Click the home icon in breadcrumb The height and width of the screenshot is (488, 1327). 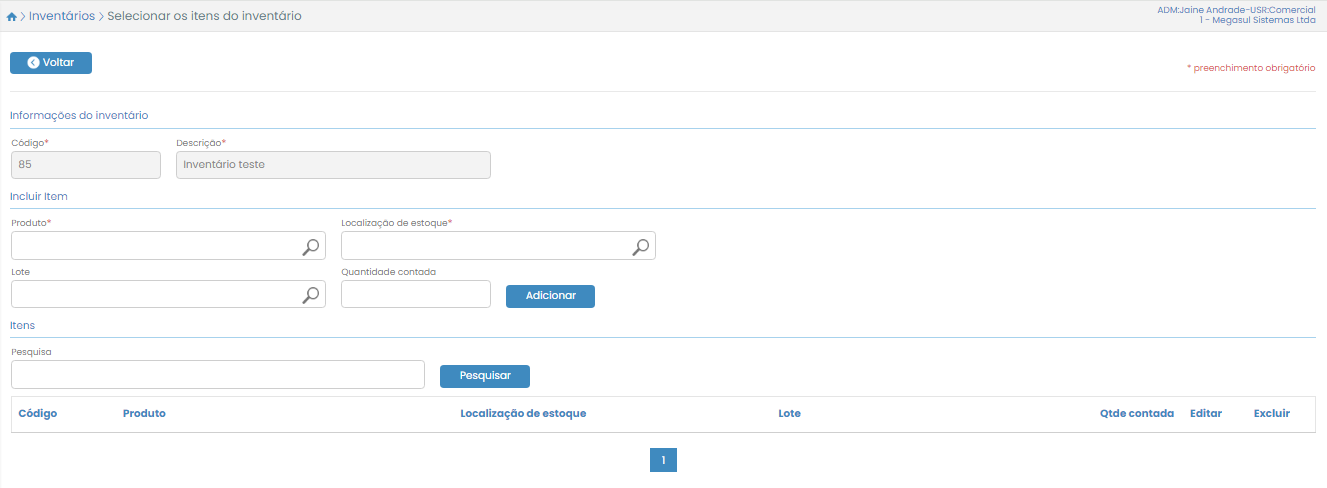[11, 17]
